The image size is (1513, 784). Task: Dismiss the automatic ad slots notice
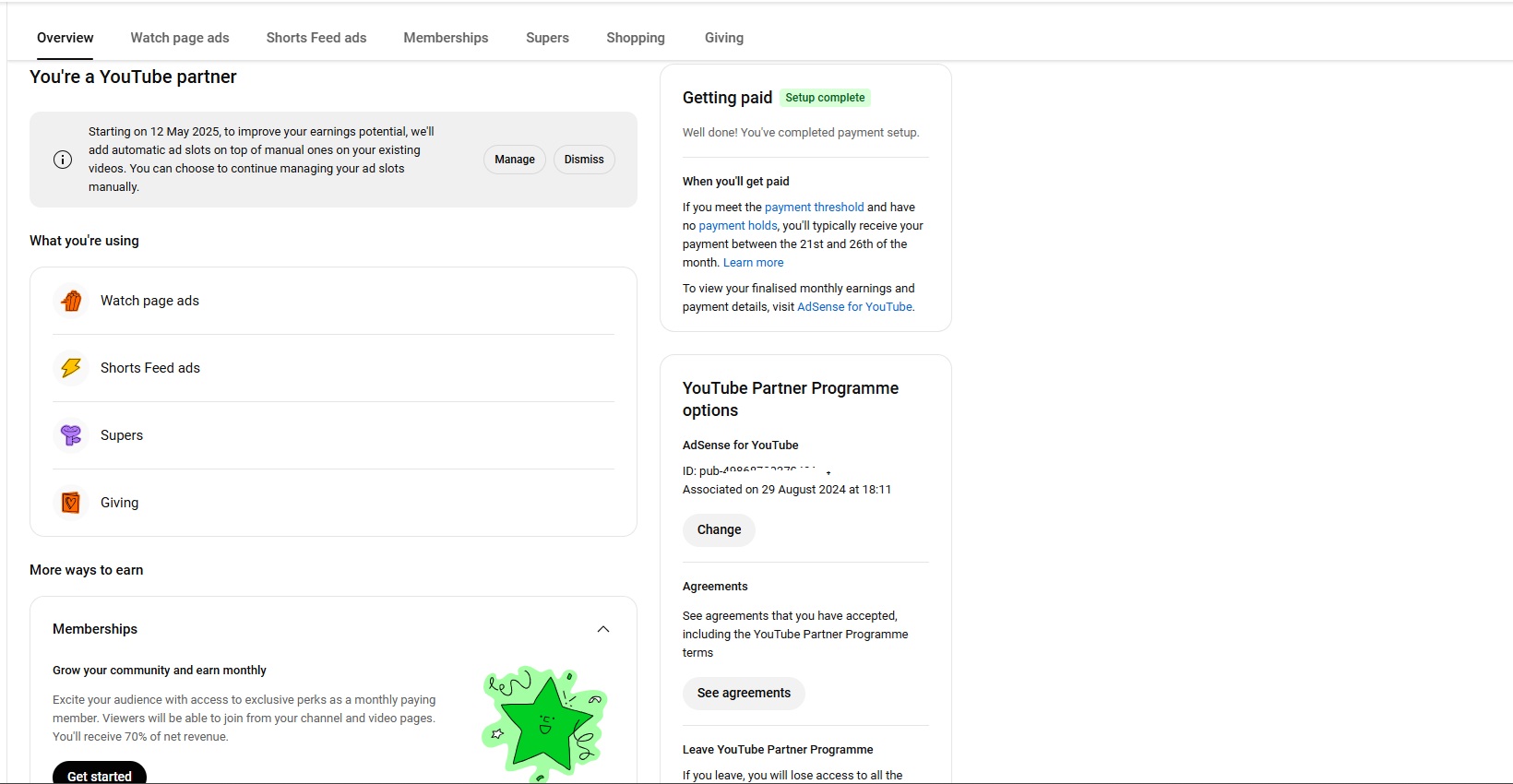[x=584, y=160]
